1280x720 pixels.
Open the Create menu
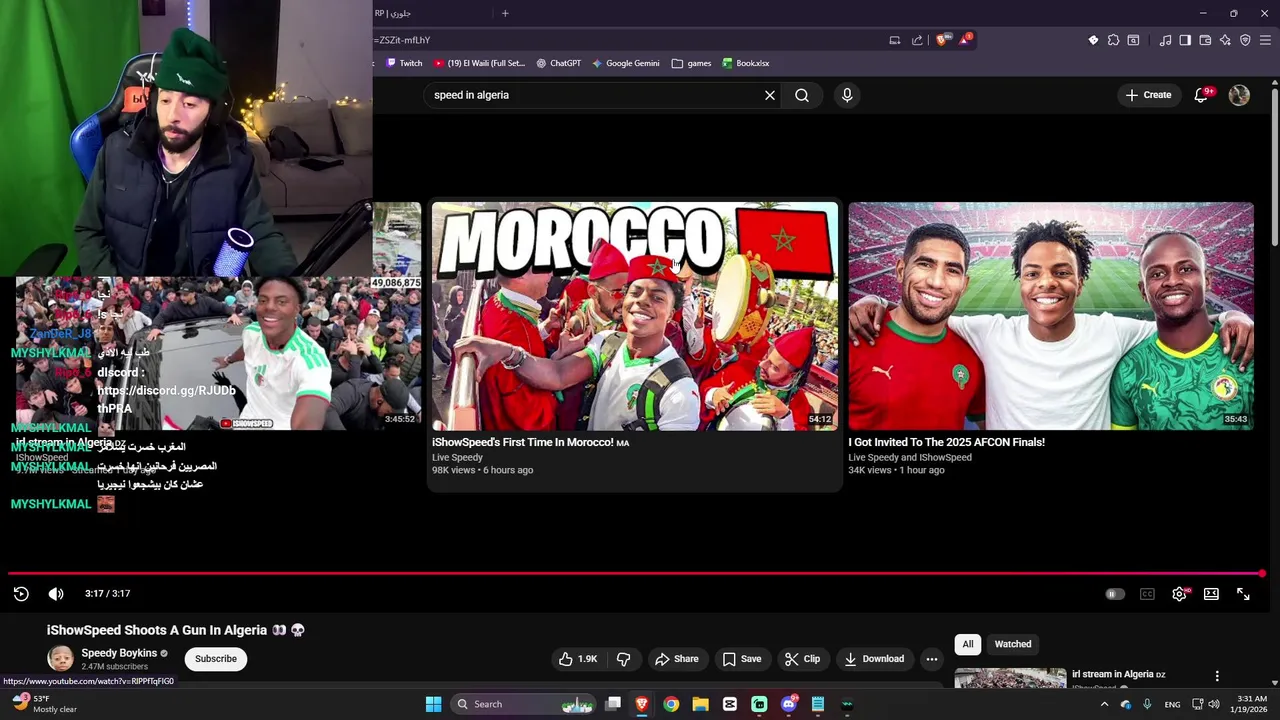click(1148, 95)
